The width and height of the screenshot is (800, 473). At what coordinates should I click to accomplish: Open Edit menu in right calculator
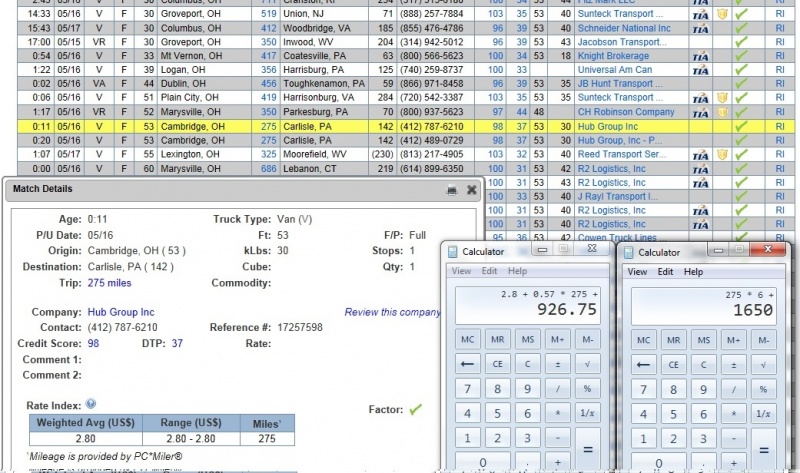(x=665, y=271)
